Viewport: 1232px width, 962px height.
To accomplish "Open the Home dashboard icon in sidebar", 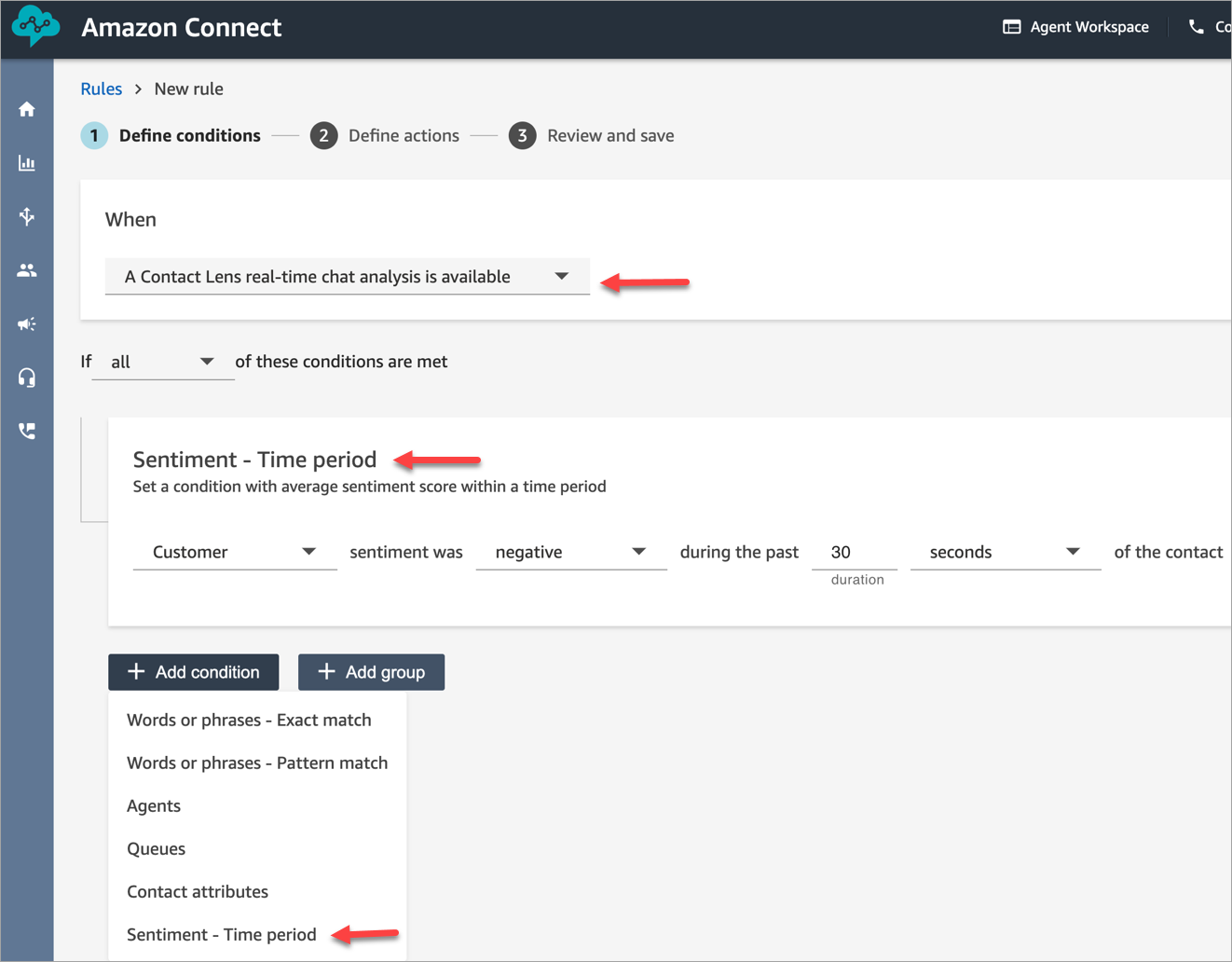I will [x=27, y=109].
